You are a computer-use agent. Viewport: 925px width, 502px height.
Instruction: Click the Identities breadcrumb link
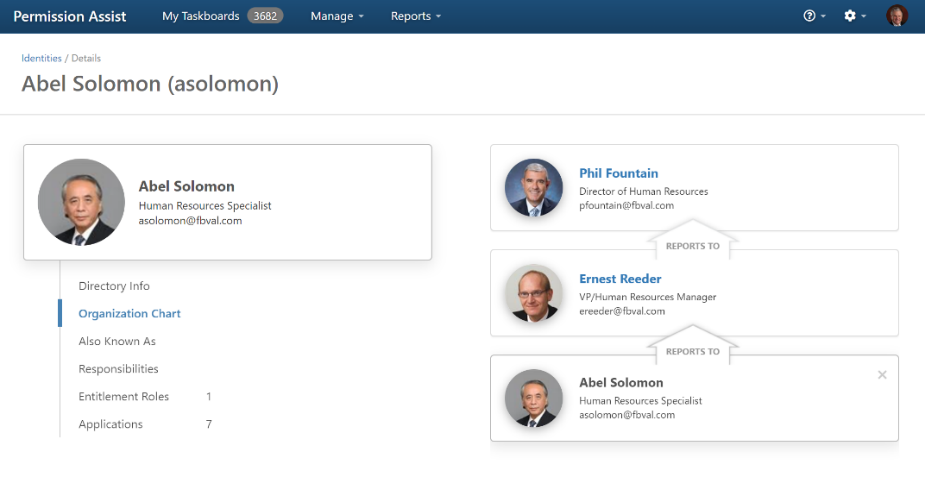pos(41,58)
